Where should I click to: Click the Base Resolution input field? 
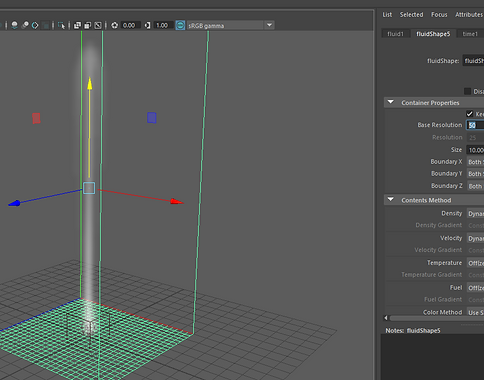475,125
